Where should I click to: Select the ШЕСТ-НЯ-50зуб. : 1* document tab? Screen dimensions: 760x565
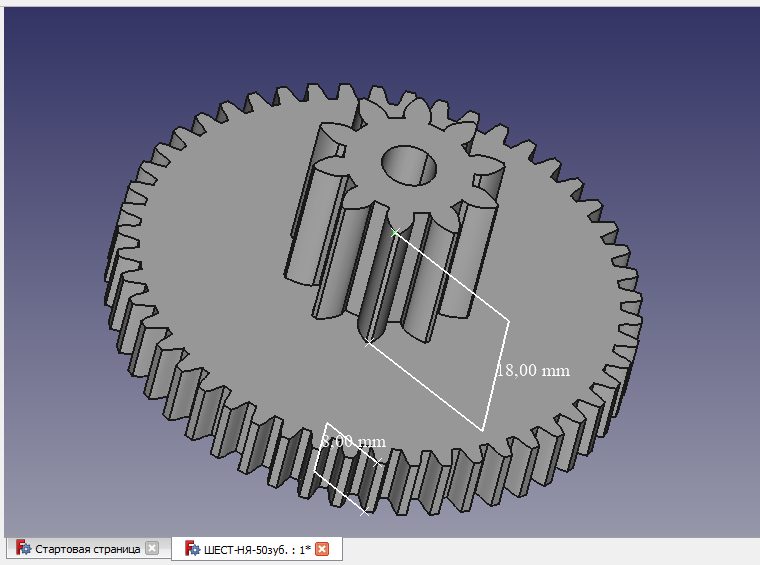(x=257, y=549)
